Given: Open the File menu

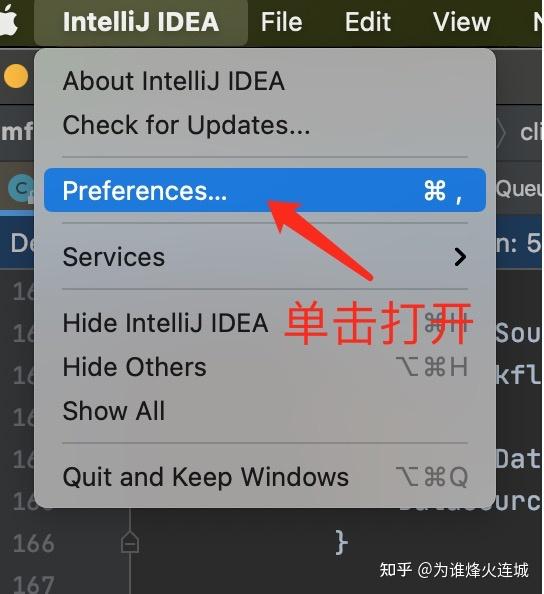Looking at the screenshot, I should 281,22.
